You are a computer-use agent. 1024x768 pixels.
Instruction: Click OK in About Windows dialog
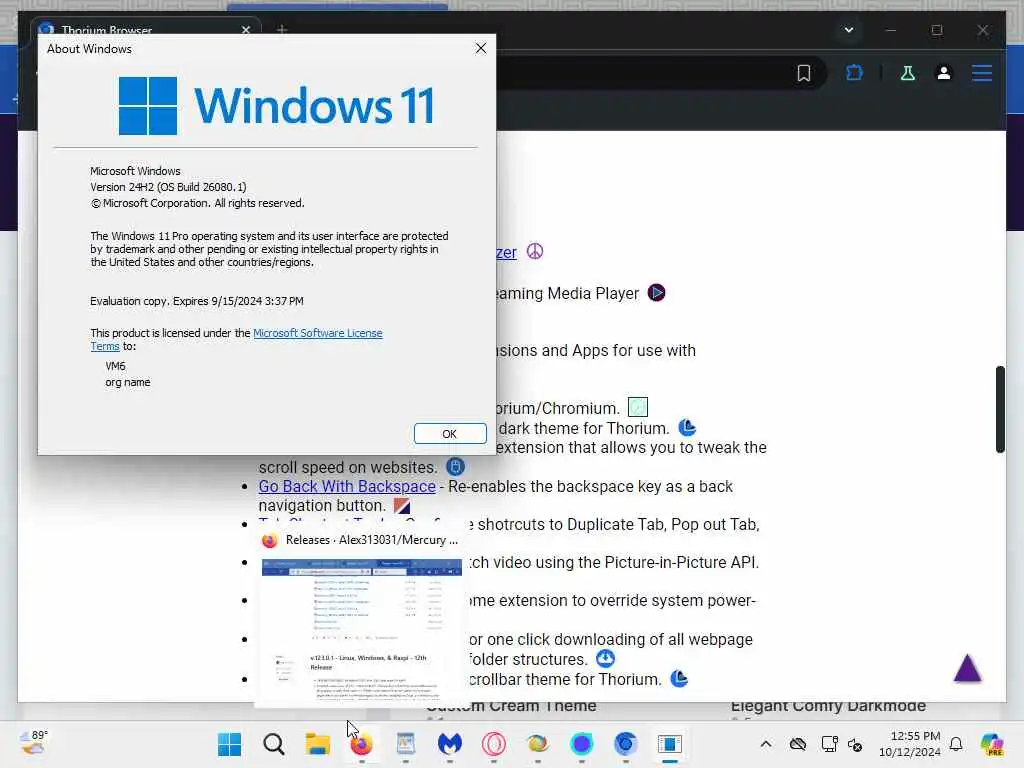click(x=450, y=434)
